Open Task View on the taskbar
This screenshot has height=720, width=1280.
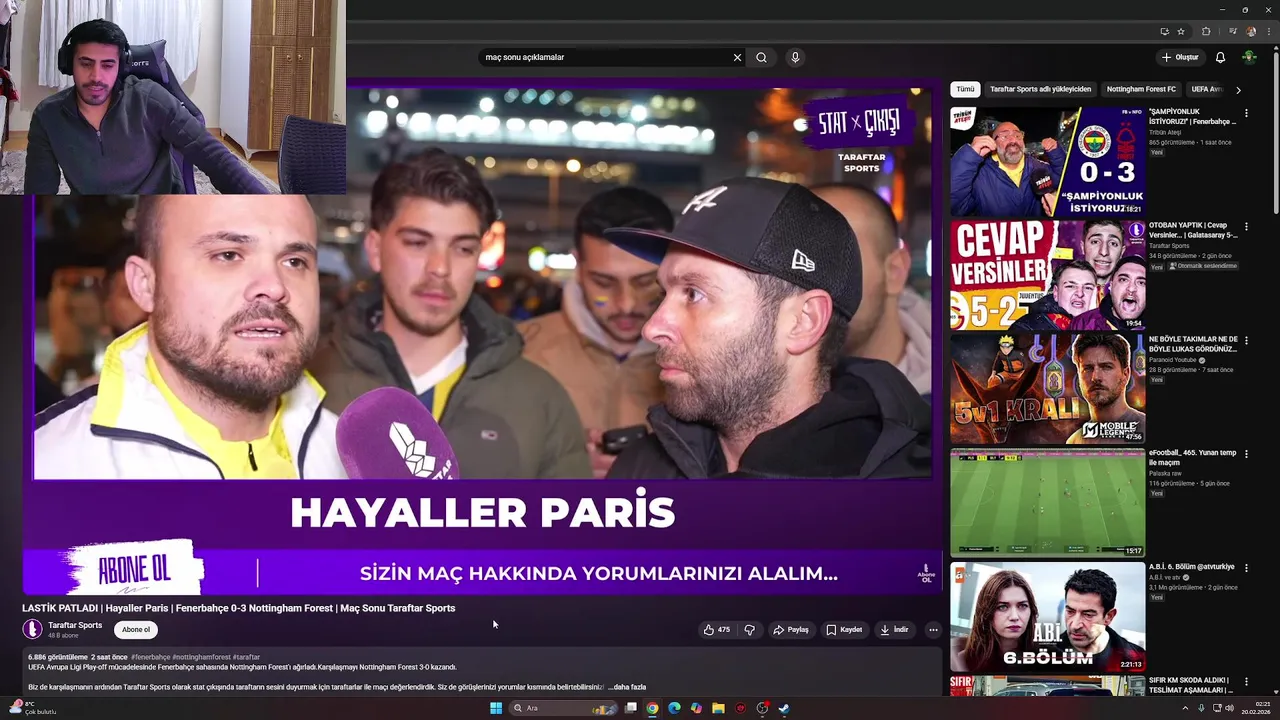point(631,708)
